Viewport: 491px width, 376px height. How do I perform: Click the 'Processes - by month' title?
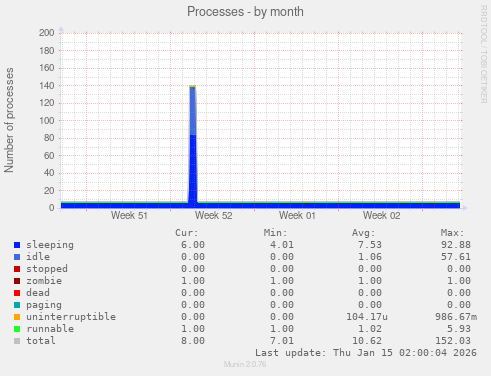pyautogui.click(x=245, y=12)
